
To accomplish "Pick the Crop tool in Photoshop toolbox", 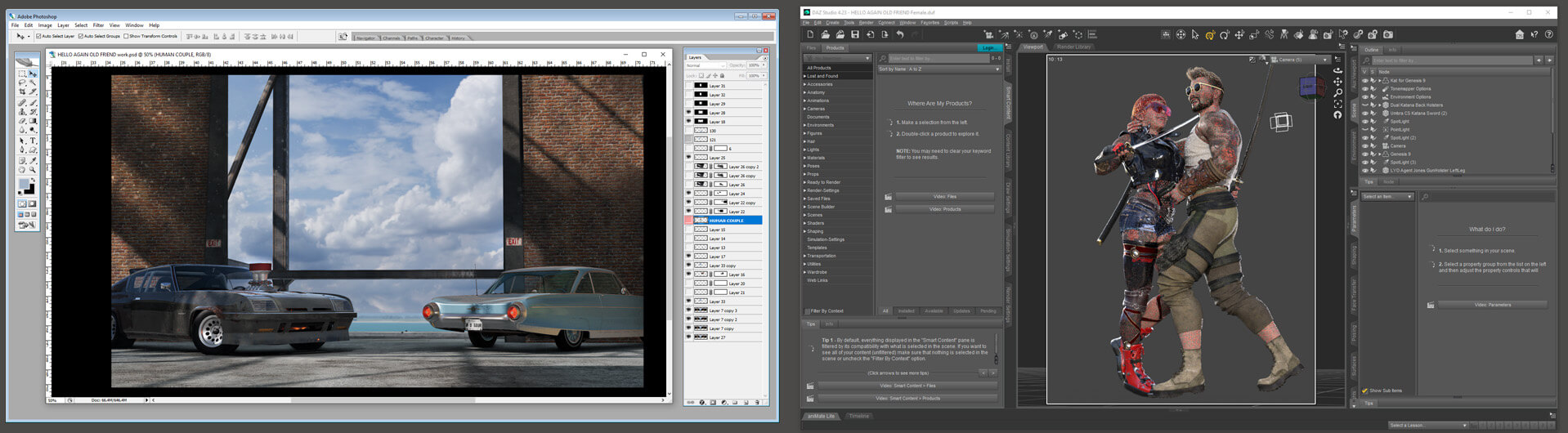I will (x=22, y=92).
